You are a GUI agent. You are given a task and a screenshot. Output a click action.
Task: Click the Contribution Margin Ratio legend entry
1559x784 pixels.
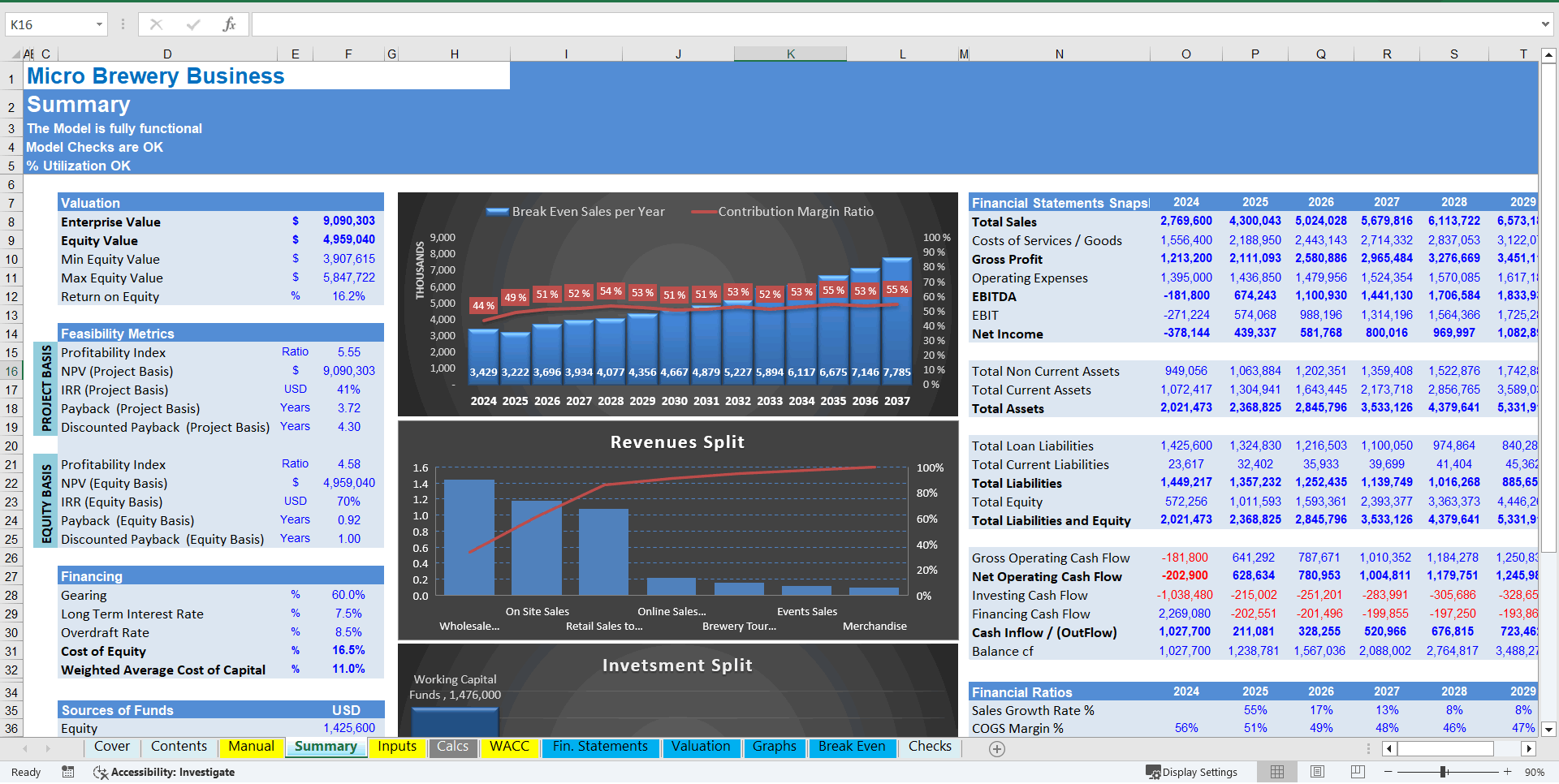pyautogui.click(x=783, y=211)
